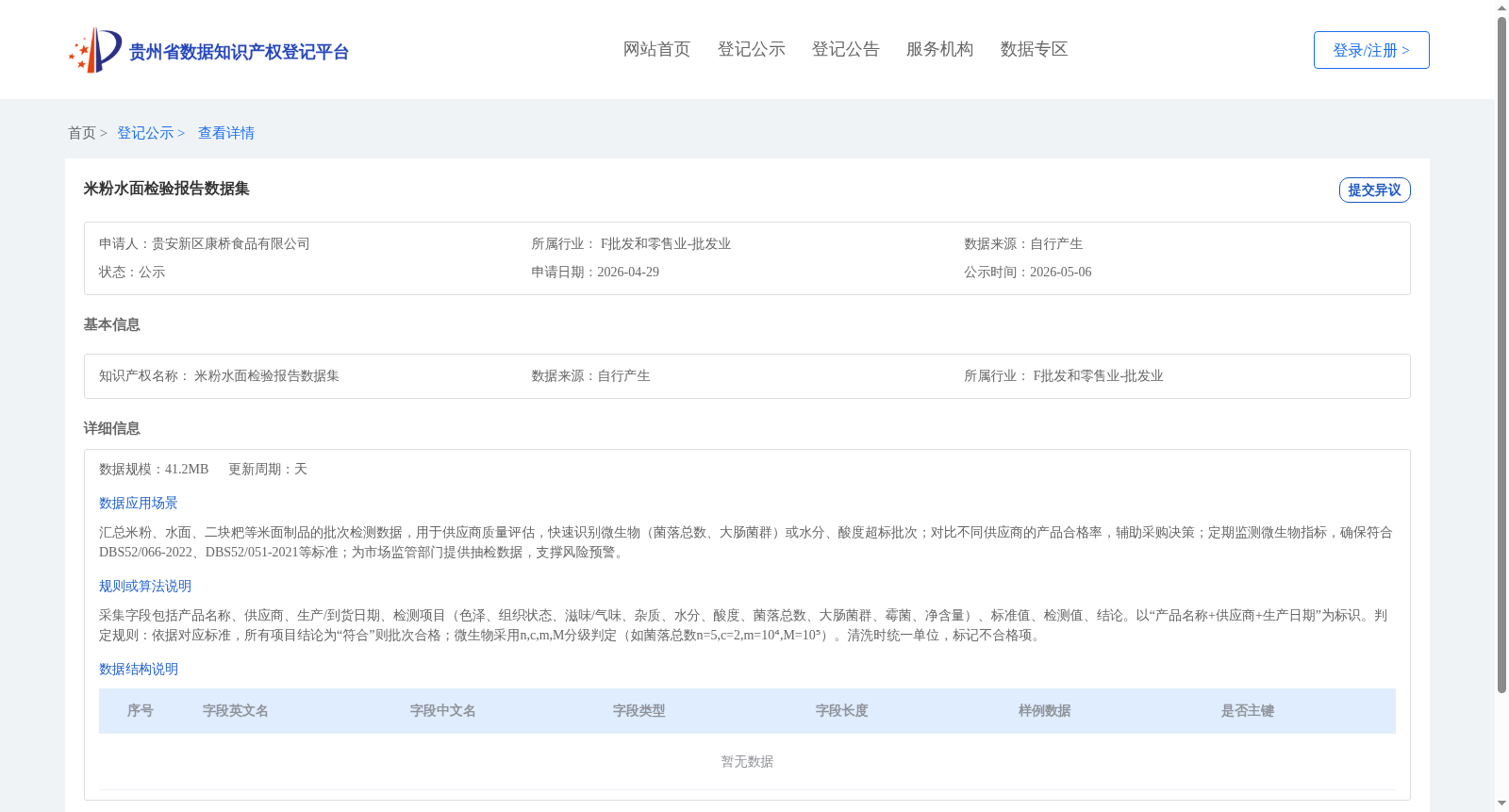Image resolution: width=1509 pixels, height=812 pixels.
Task: Click 首页 breadcrumb link
Action: pyautogui.click(x=82, y=133)
